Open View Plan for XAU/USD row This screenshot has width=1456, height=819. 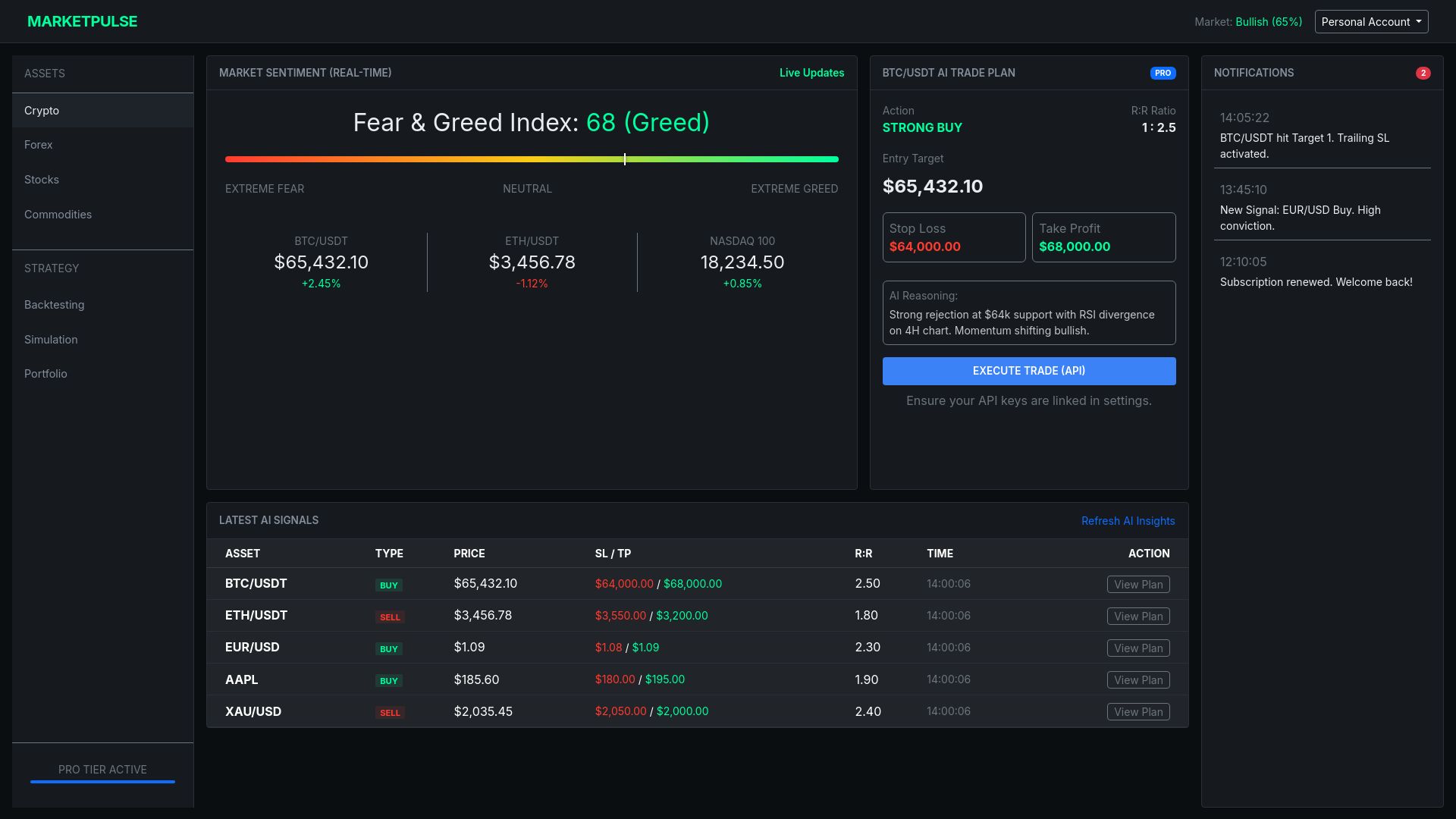tap(1137, 712)
